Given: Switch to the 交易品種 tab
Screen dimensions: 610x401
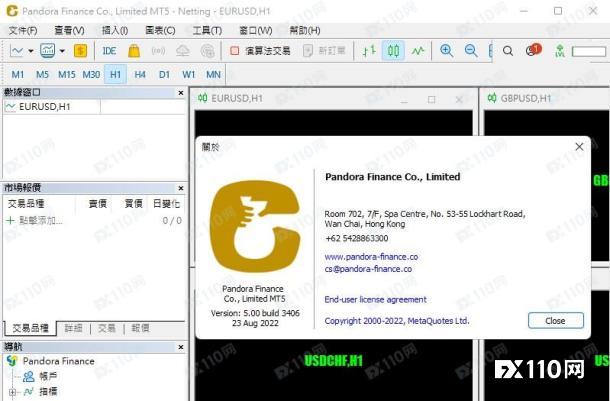Looking at the screenshot, I should [x=30, y=328].
